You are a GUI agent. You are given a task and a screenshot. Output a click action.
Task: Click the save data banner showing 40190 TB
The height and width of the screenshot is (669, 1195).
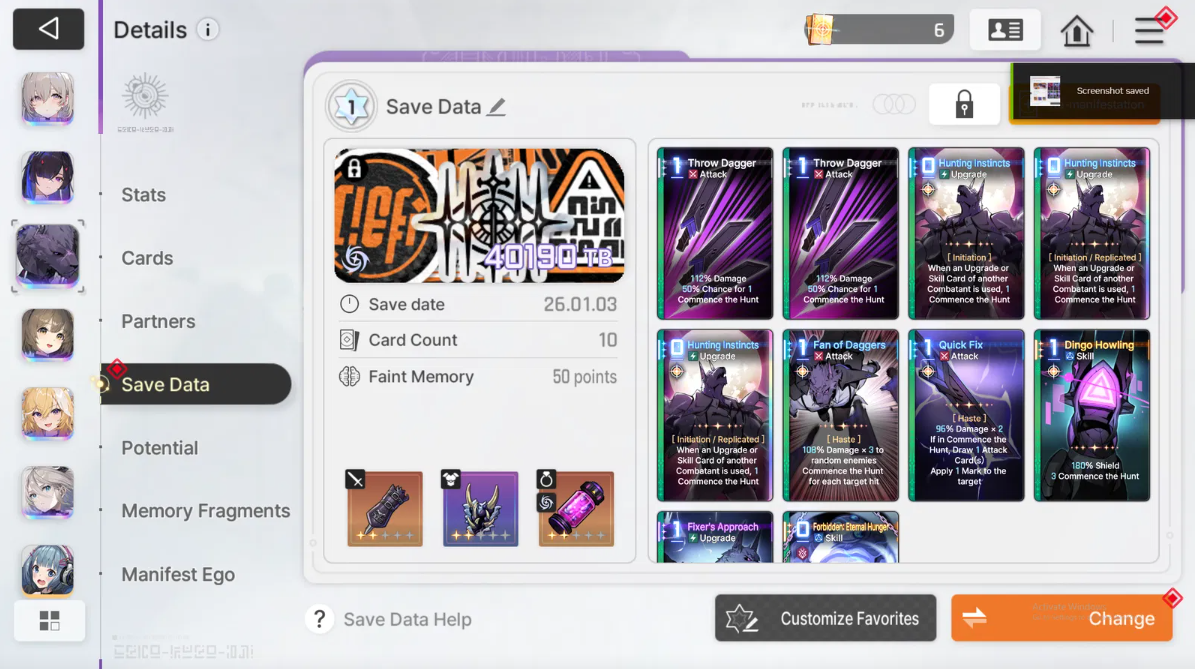(x=479, y=216)
